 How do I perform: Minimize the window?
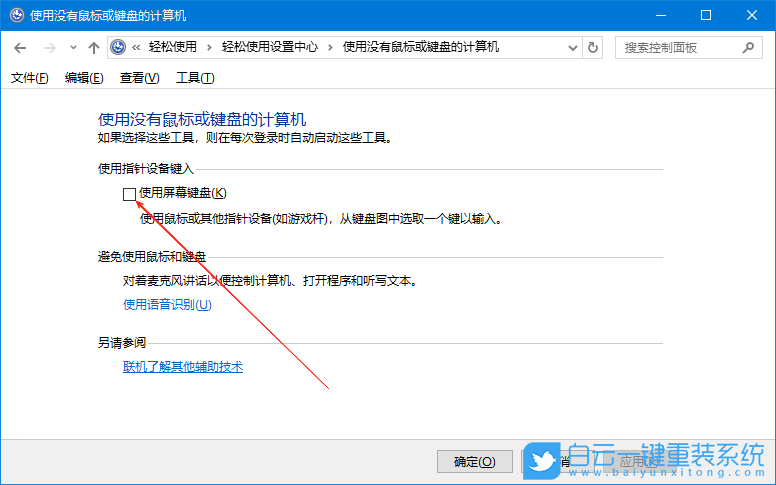click(x=661, y=15)
